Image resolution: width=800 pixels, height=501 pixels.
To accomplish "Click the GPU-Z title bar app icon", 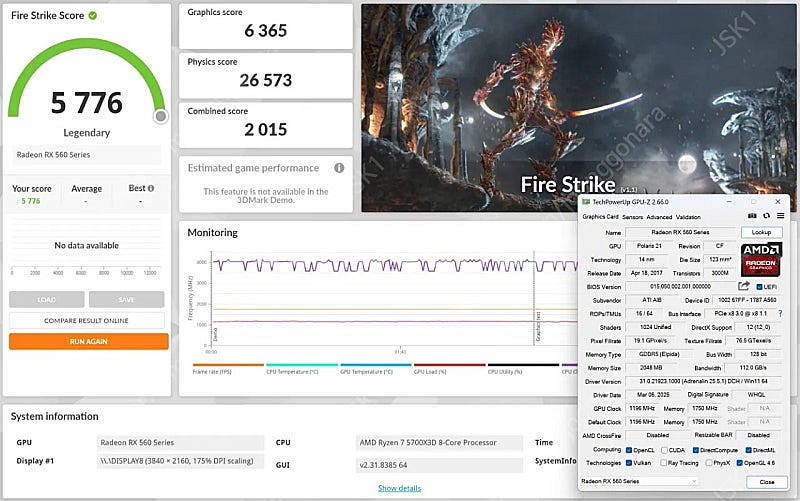I will [586, 202].
